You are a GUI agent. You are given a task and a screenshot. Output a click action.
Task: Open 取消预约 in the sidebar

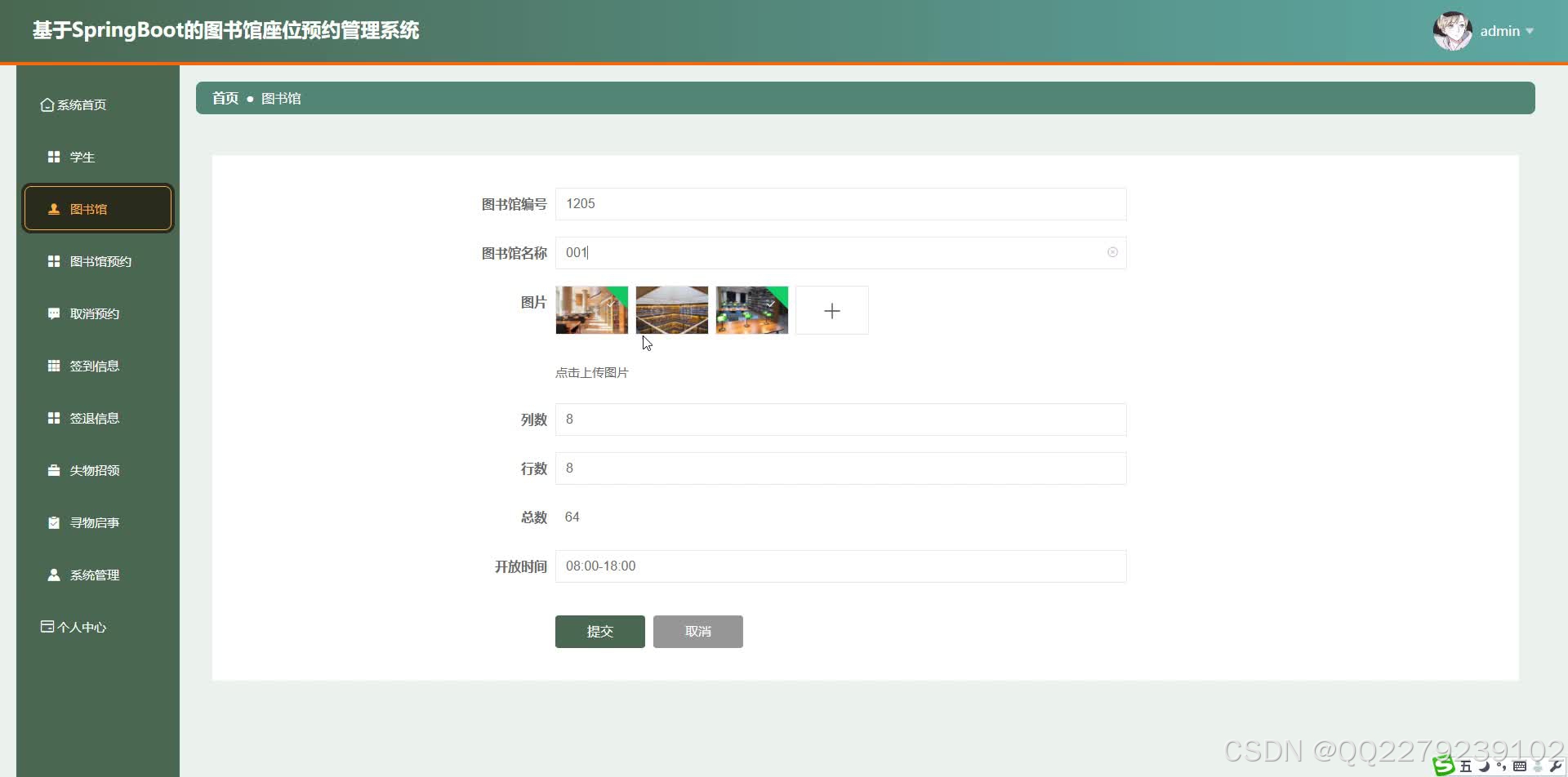(98, 313)
